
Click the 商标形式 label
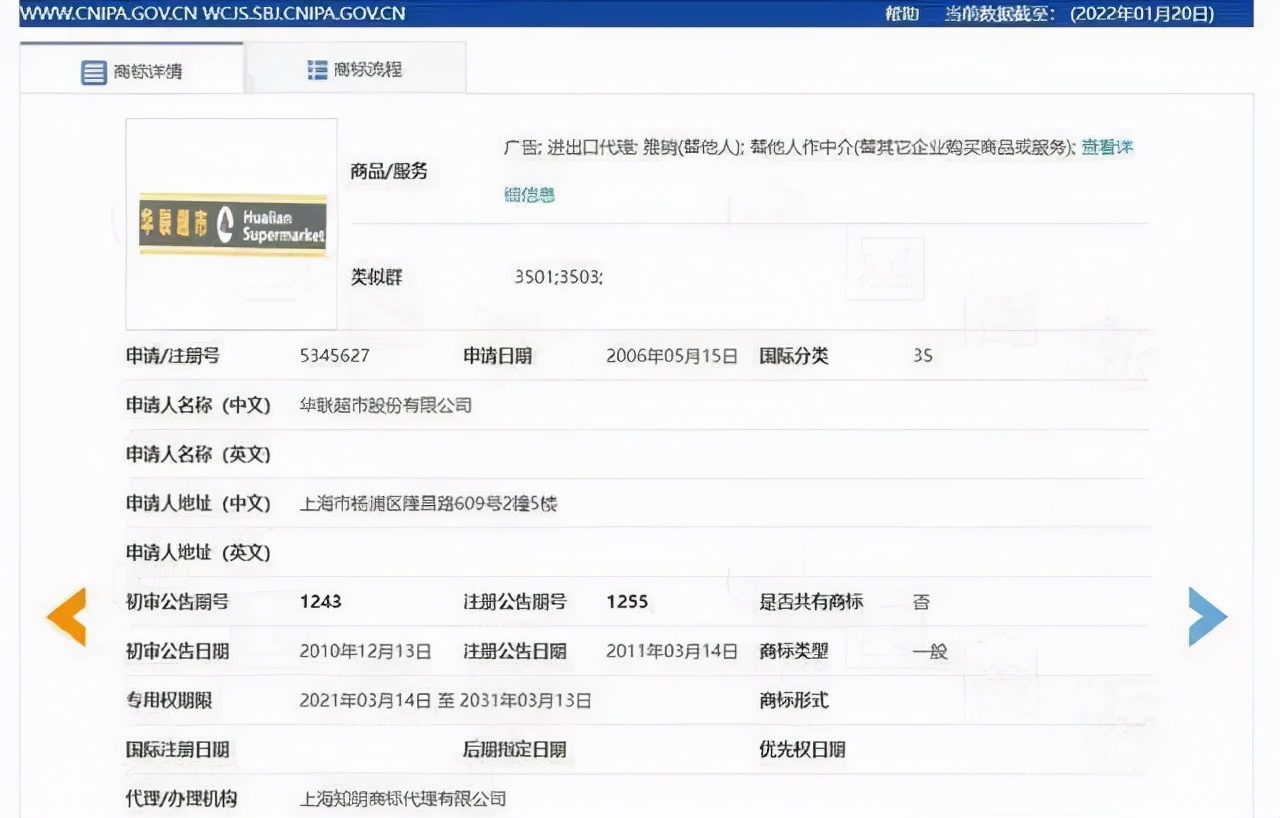coord(795,700)
